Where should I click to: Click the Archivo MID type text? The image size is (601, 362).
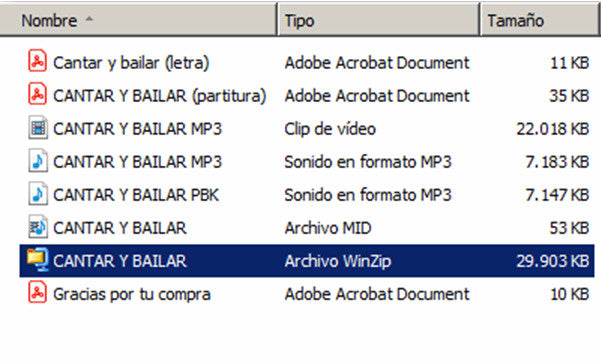pos(328,228)
